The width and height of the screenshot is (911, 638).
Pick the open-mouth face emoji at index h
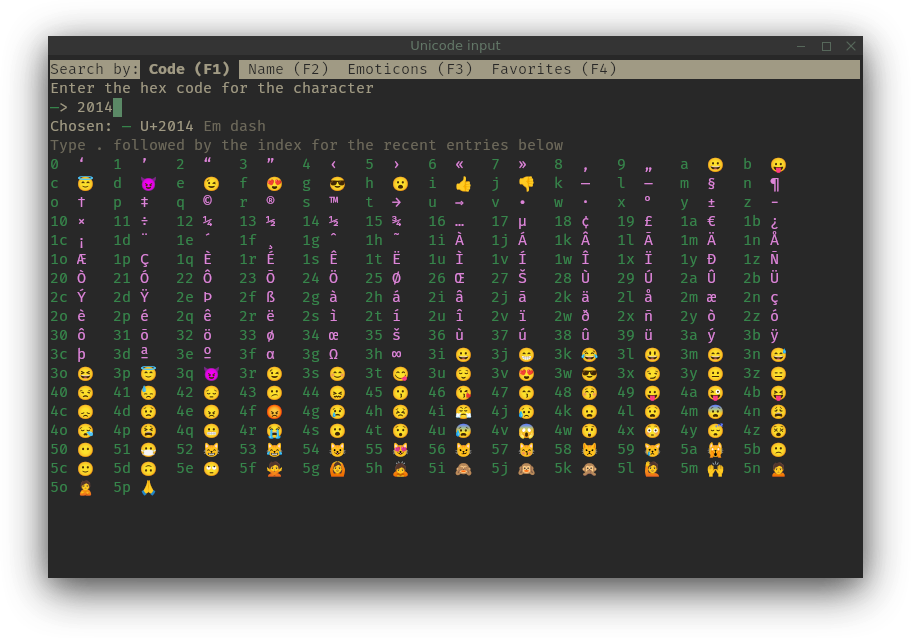[x=400, y=184]
